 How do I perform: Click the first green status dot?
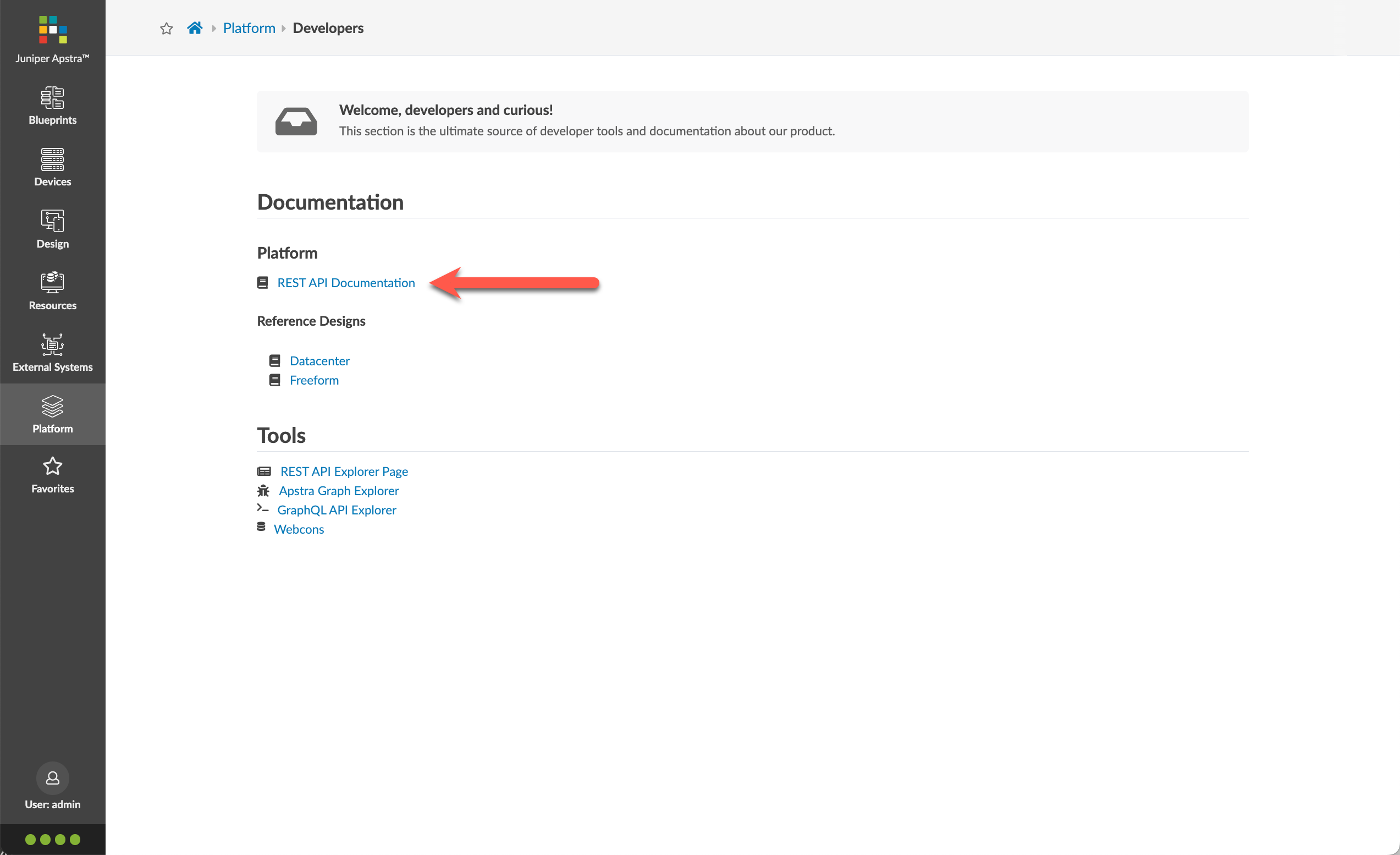tap(30, 839)
